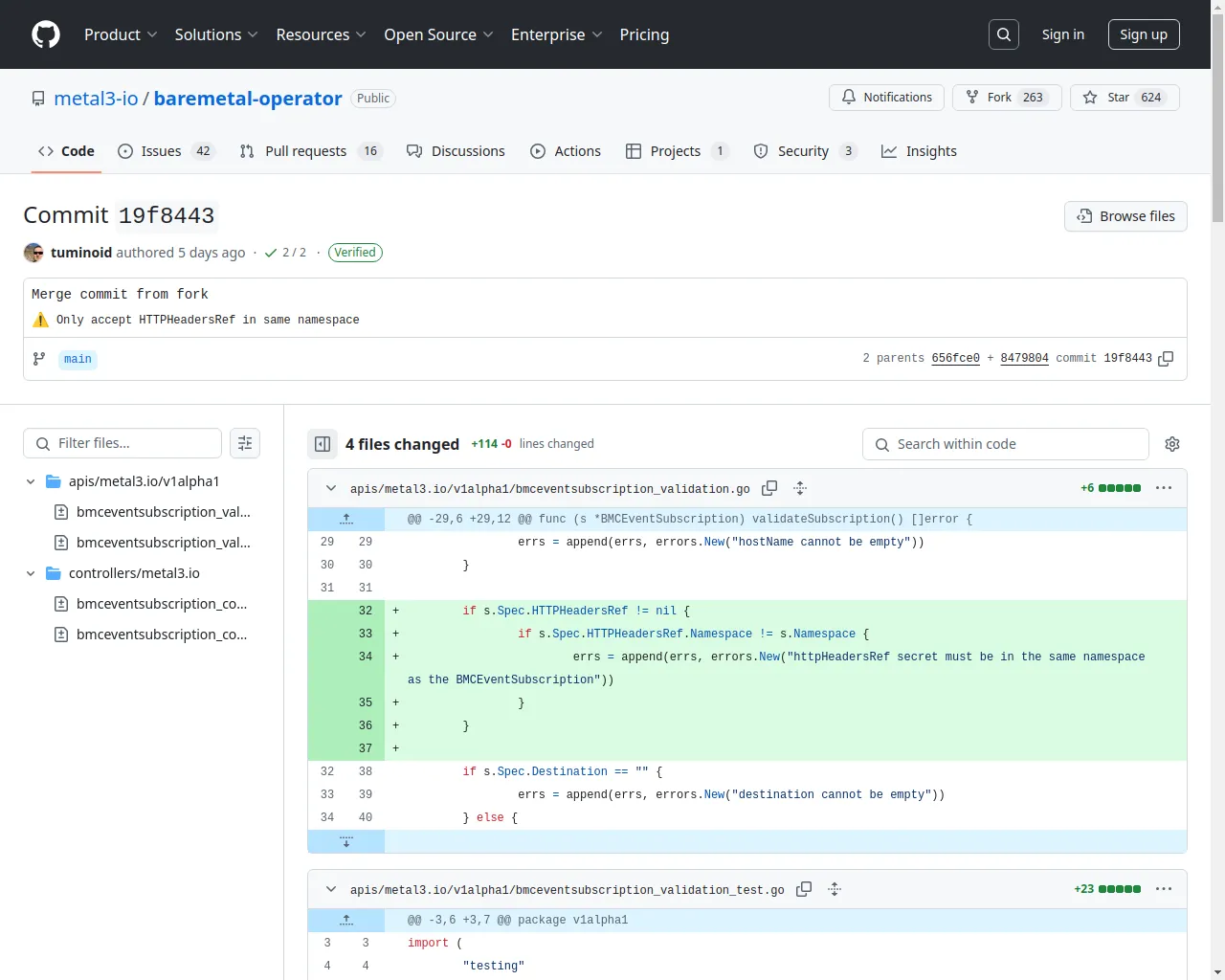1225x980 pixels.
Task: Open diff view settings gear
Action: 1172,444
